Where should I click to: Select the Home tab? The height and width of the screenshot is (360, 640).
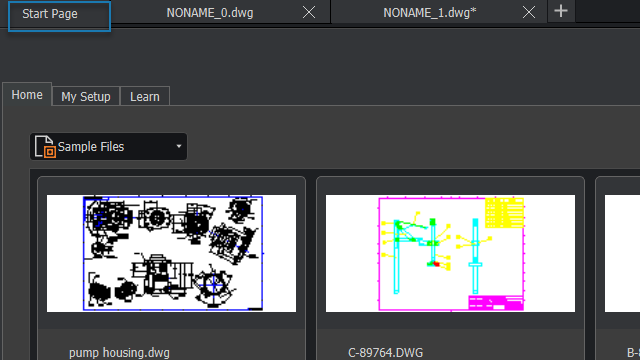(x=27, y=95)
